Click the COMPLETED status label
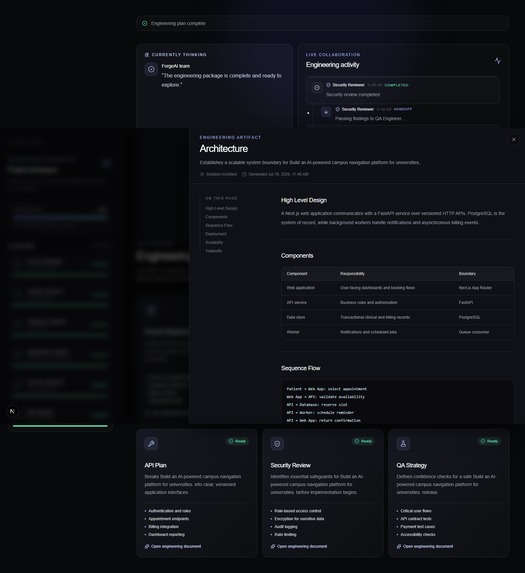 pos(396,85)
